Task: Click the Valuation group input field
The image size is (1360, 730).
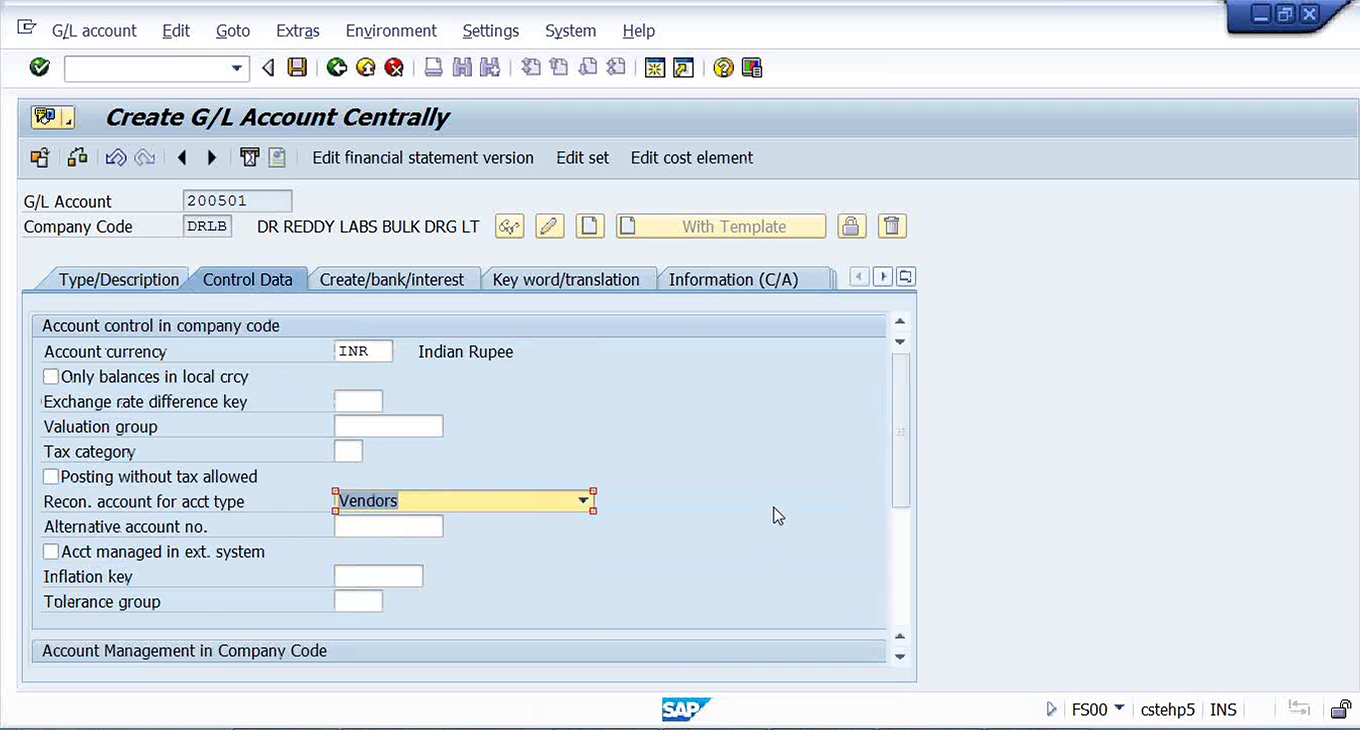Action: point(389,426)
